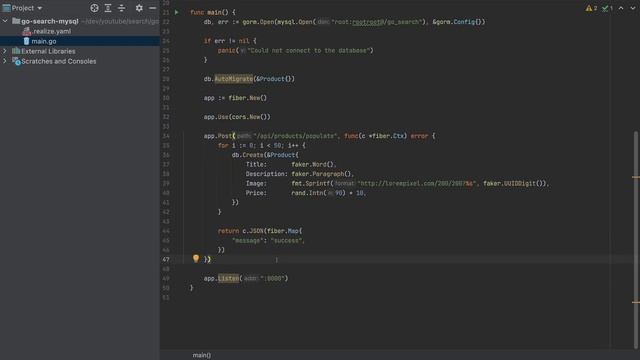Click faker.Word() in Title field
This screenshot has width=640, height=360.
coord(313,164)
